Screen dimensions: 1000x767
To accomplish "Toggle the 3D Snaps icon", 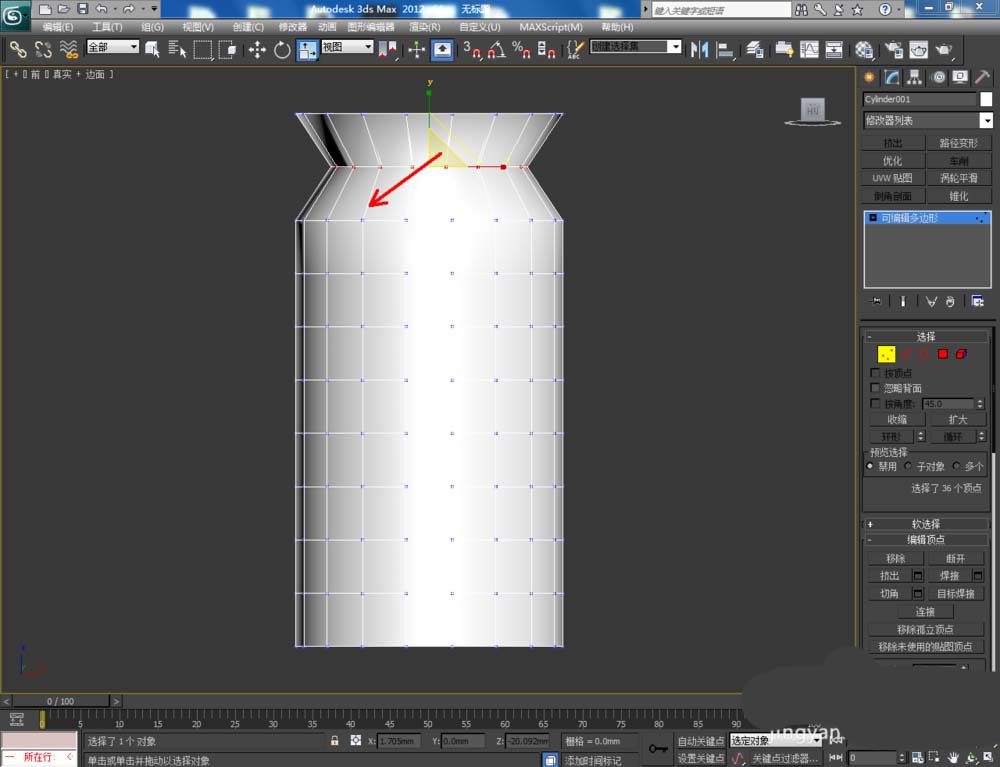I will click(471, 50).
